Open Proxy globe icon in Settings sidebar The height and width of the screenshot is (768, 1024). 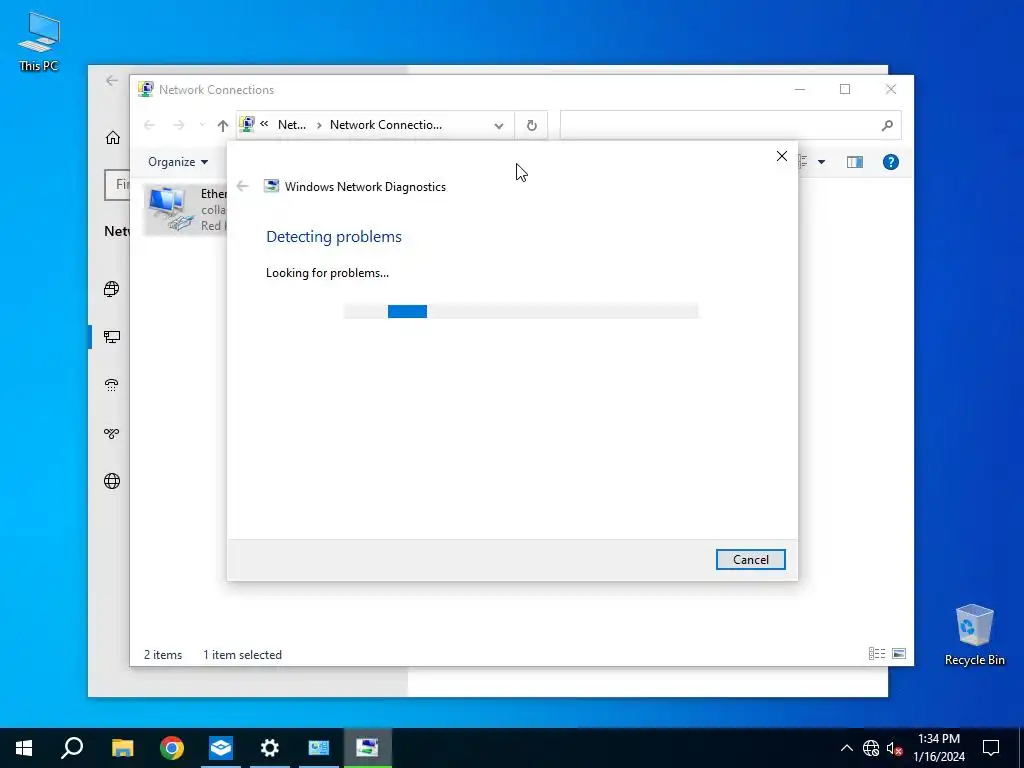click(x=112, y=481)
